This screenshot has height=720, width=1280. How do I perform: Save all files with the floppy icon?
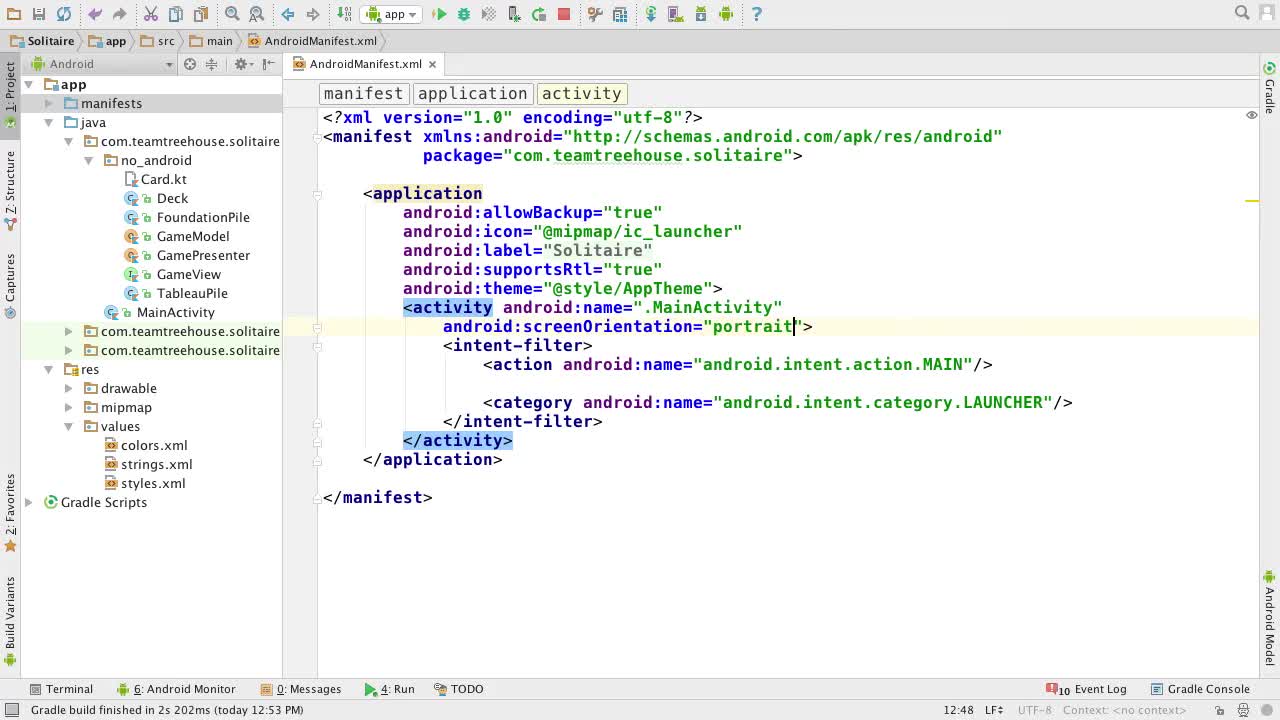point(39,14)
